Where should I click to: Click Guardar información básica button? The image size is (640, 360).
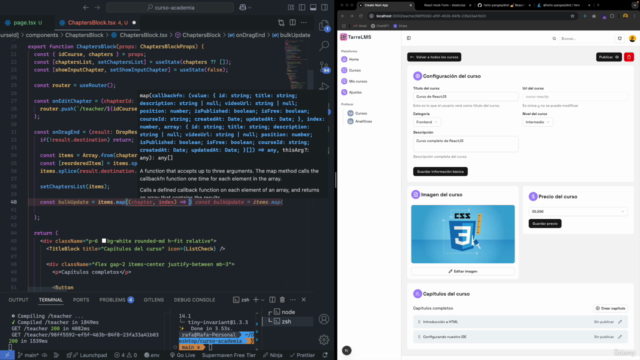[440, 171]
